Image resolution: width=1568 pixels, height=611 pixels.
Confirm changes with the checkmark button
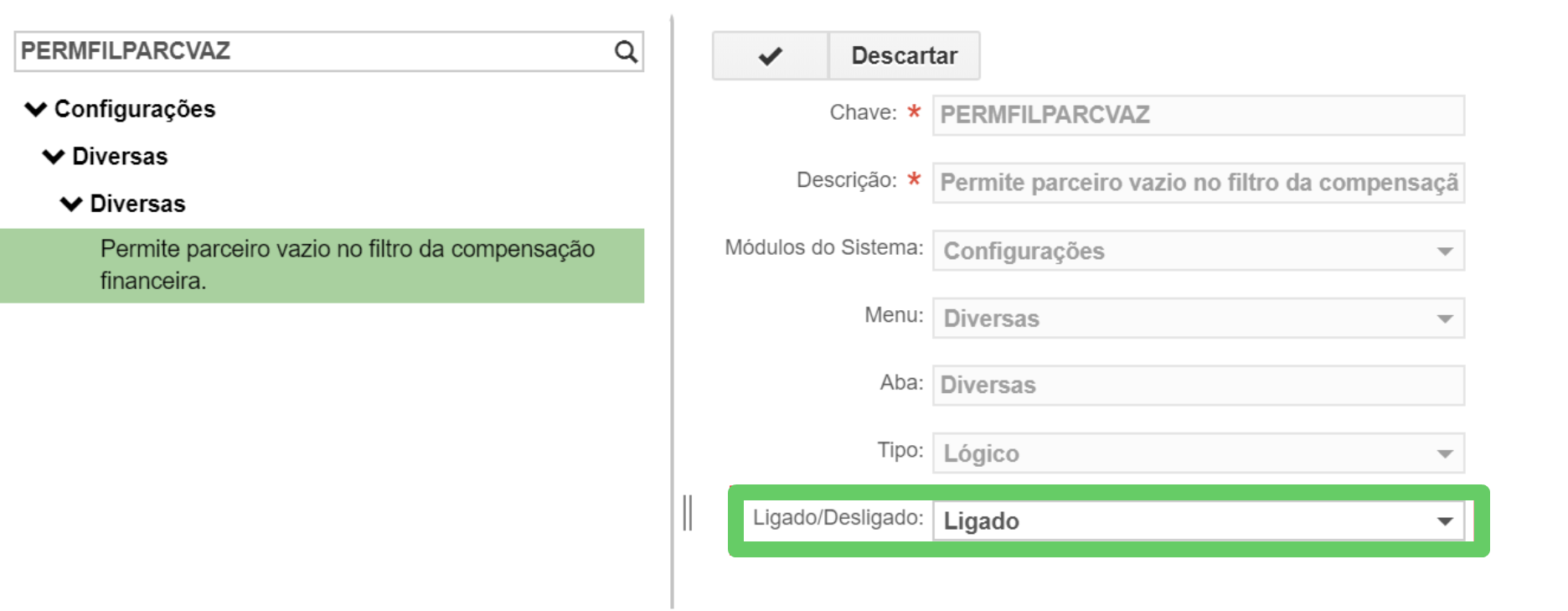click(770, 56)
